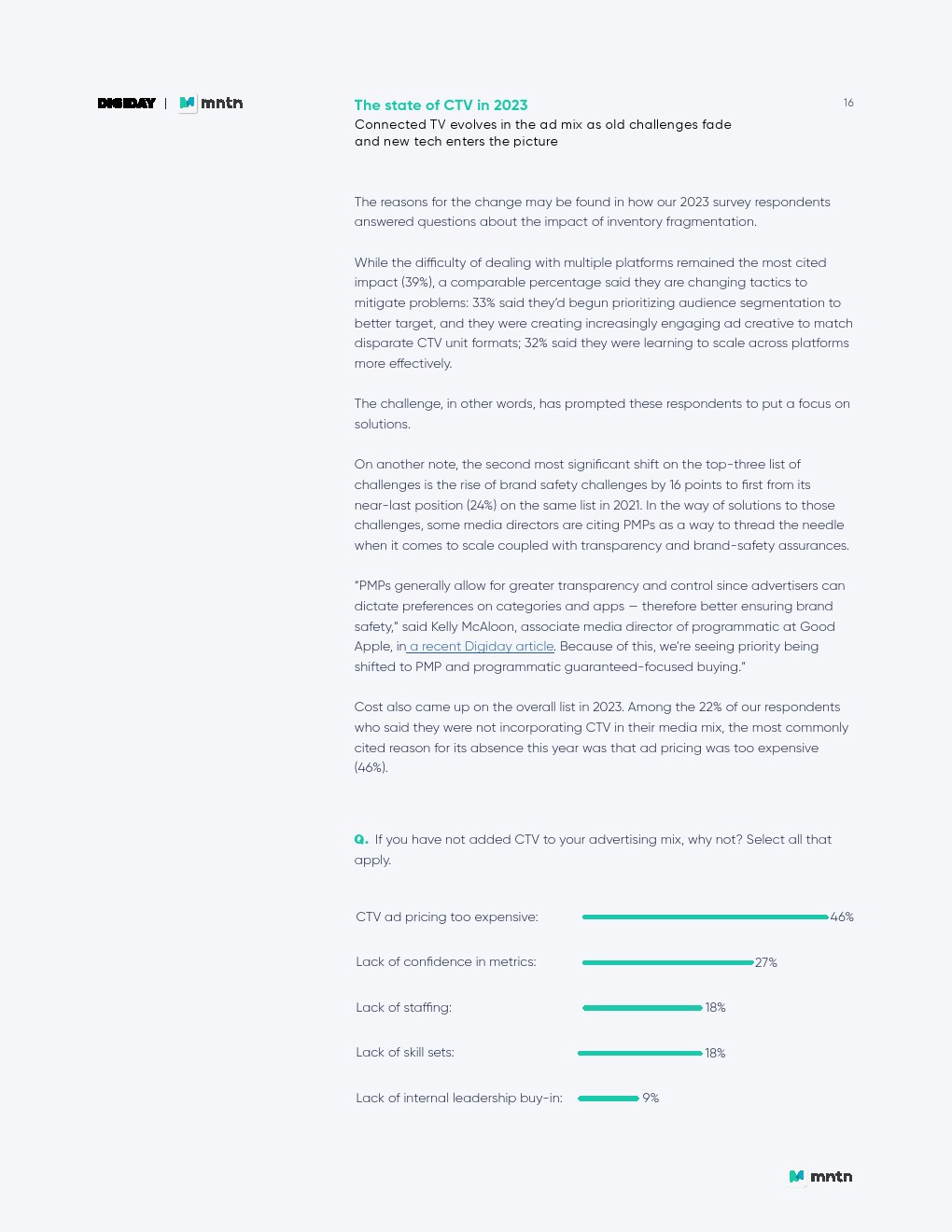Click the label CTV ad pricing too expensive
The image size is (952, 1232).
(446, 917)
